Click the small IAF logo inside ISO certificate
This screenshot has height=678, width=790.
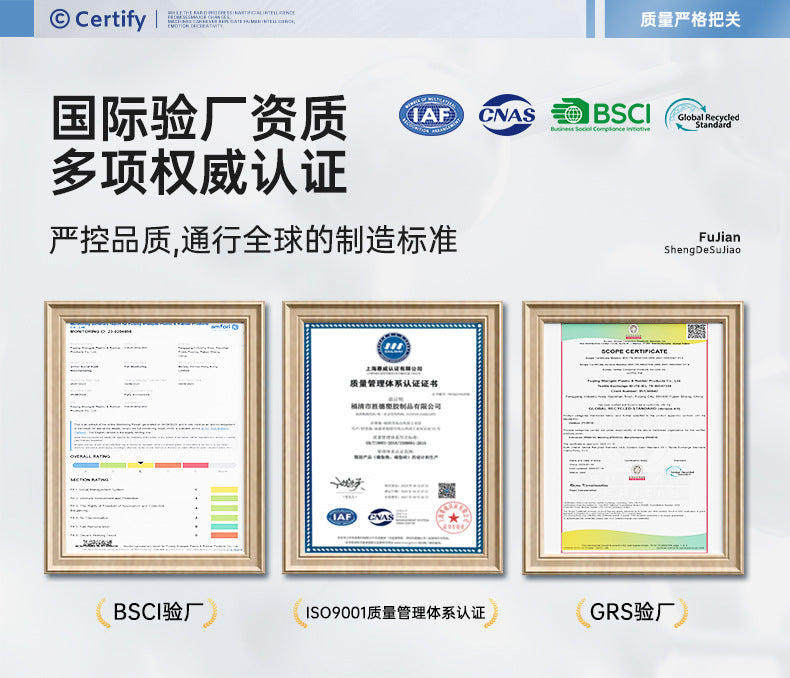tap(342, 517)
